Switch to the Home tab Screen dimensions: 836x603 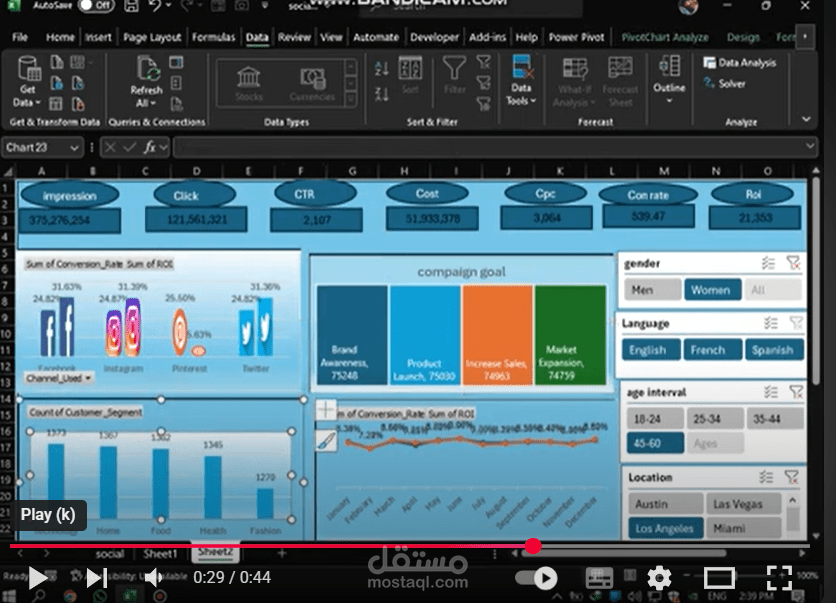[x=60, y=37]
